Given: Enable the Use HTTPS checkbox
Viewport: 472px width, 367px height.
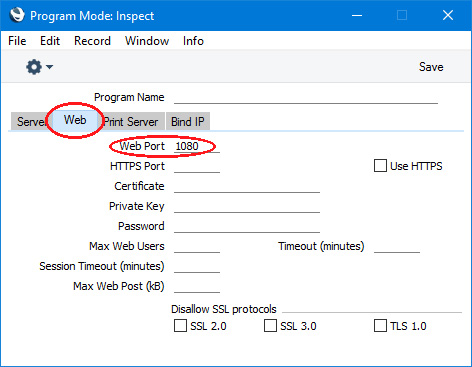Looking at the screenshot, I should (380, 166).
